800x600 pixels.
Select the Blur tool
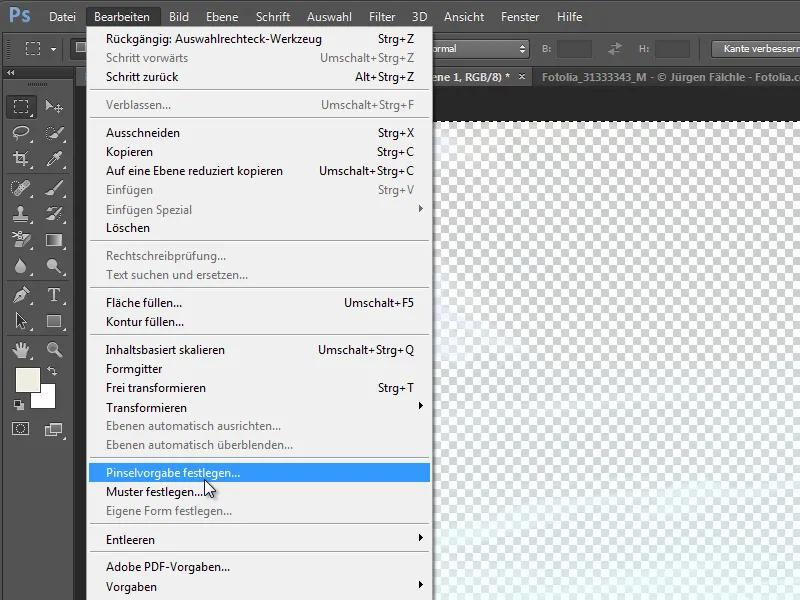21,266
